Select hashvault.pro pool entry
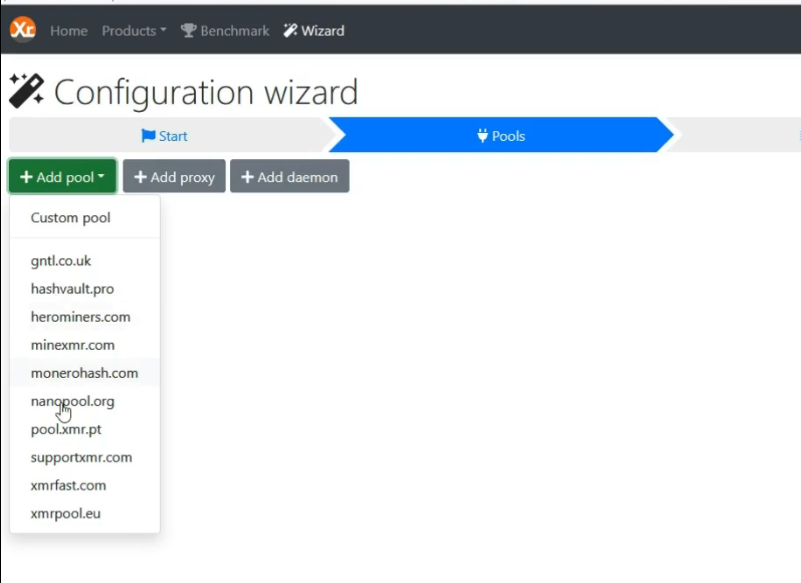Image resolution: width=801 pixels, height=583 pixels. coord(85,289)
